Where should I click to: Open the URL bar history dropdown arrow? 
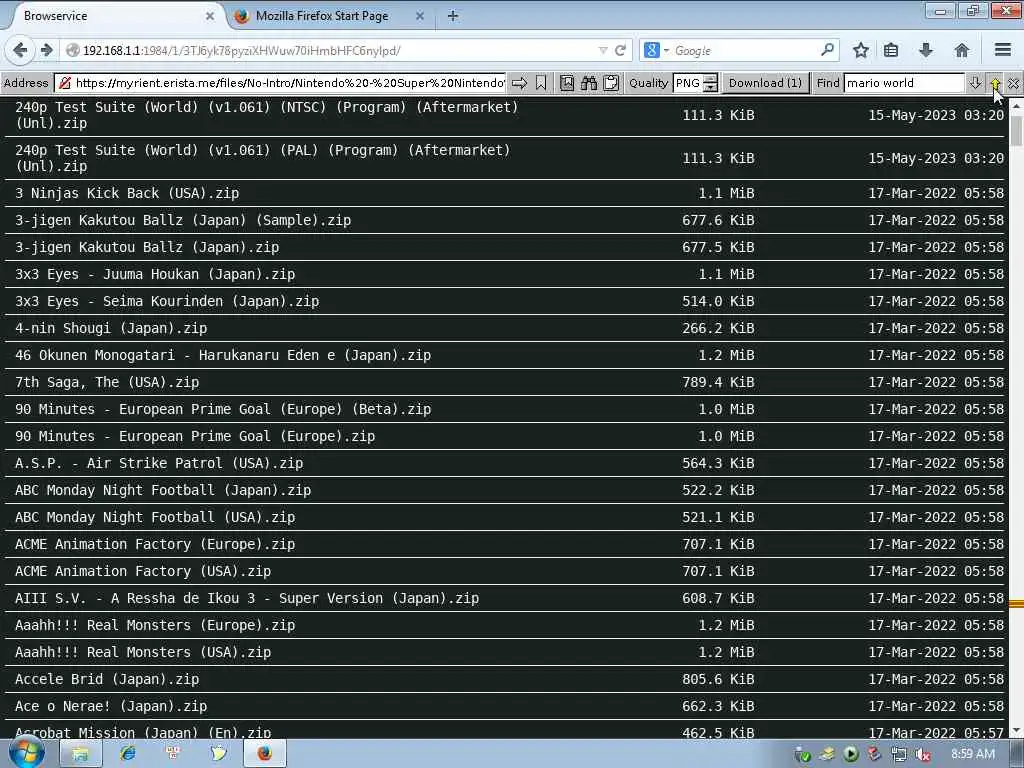603,50
